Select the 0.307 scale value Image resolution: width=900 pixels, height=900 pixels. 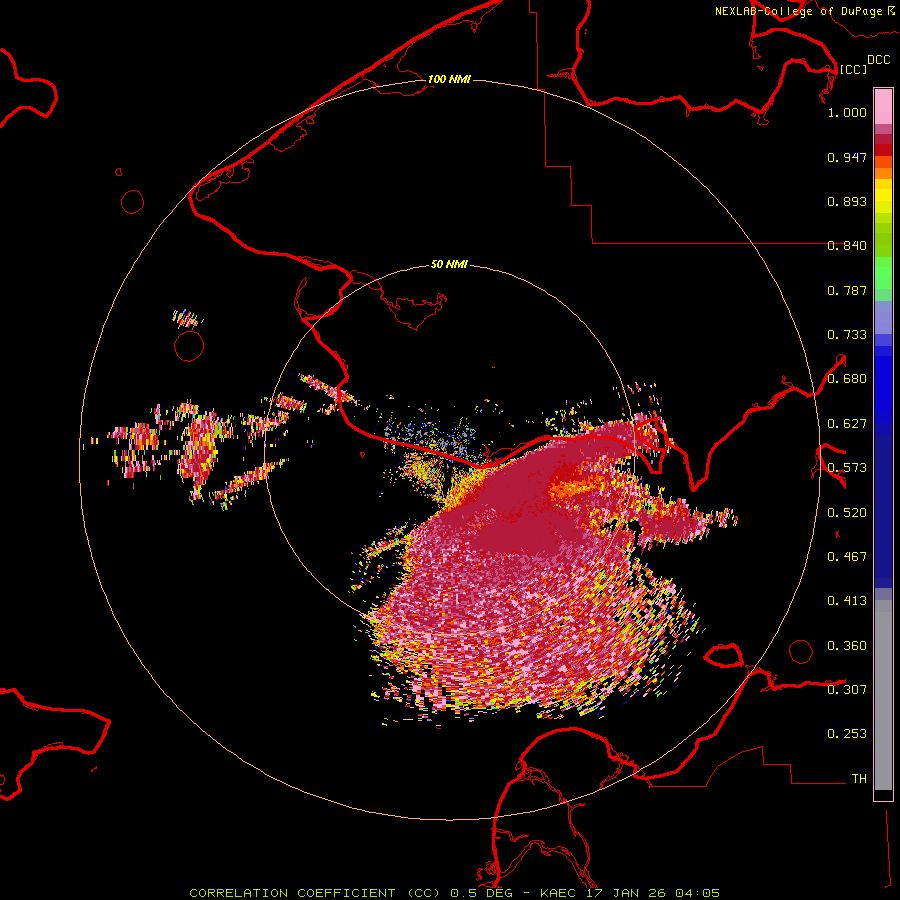[847, 690]
